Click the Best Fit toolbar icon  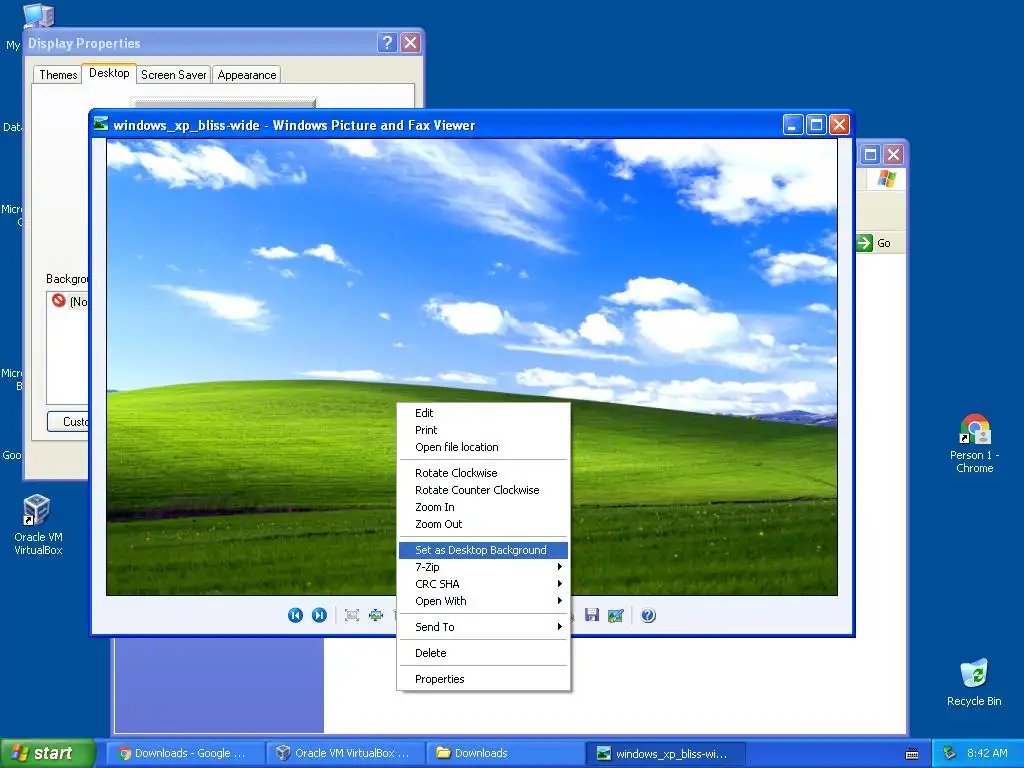coord(352,615)
